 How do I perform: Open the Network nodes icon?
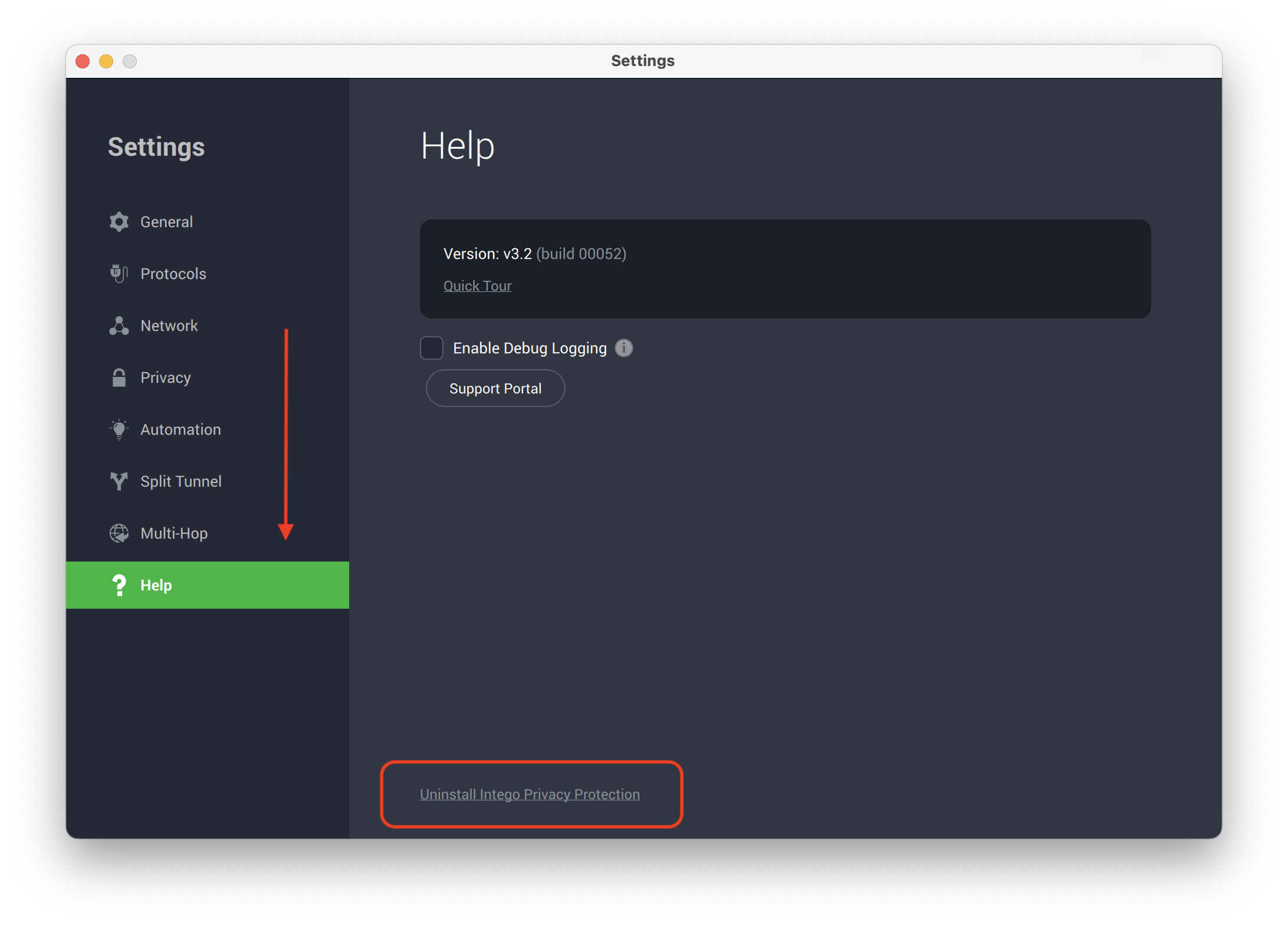119,326
